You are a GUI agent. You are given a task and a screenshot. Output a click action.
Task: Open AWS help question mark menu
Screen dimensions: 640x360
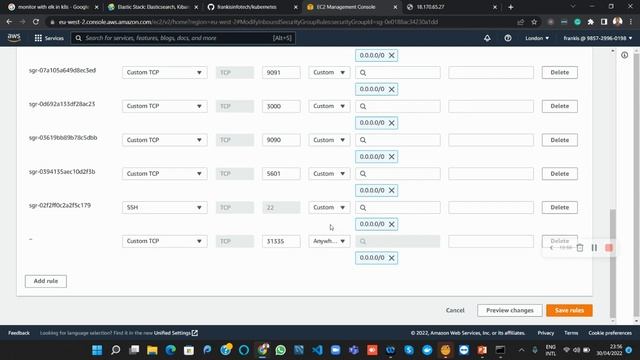click(508, 38)
